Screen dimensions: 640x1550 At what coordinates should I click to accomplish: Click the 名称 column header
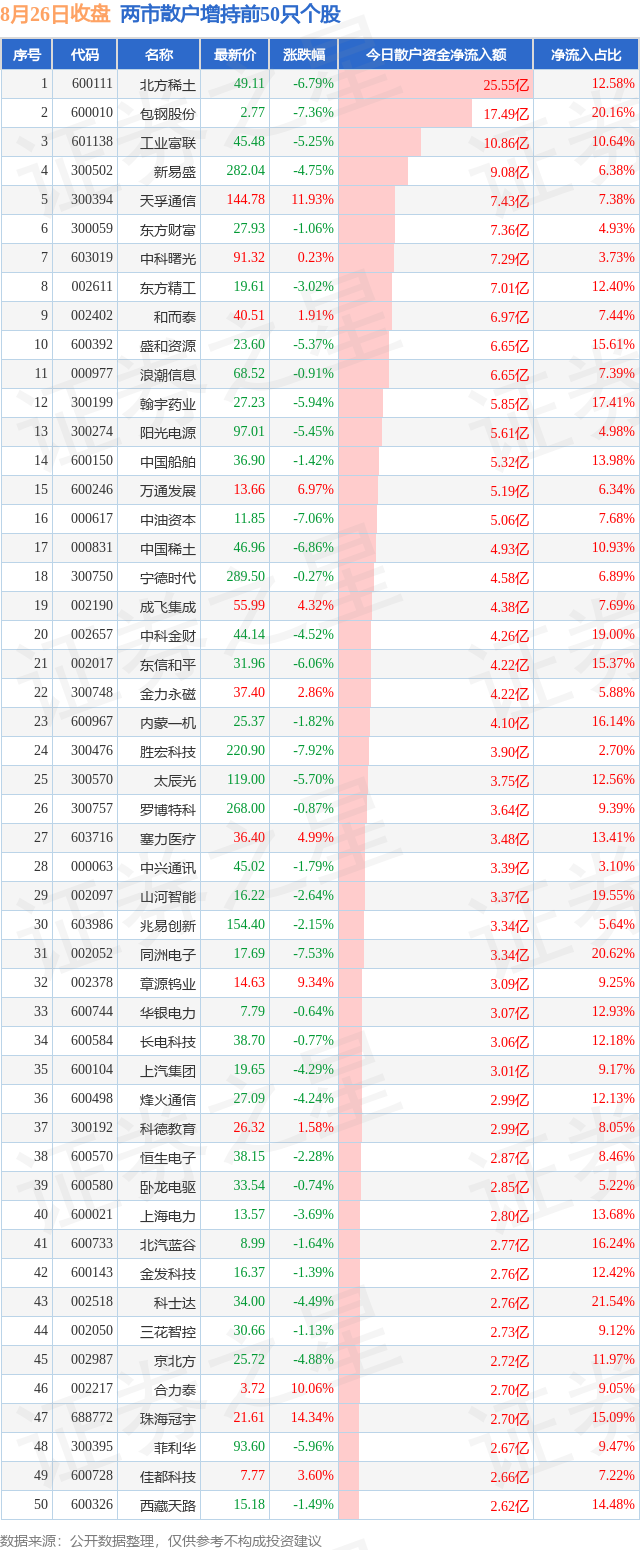coord(158,55)
